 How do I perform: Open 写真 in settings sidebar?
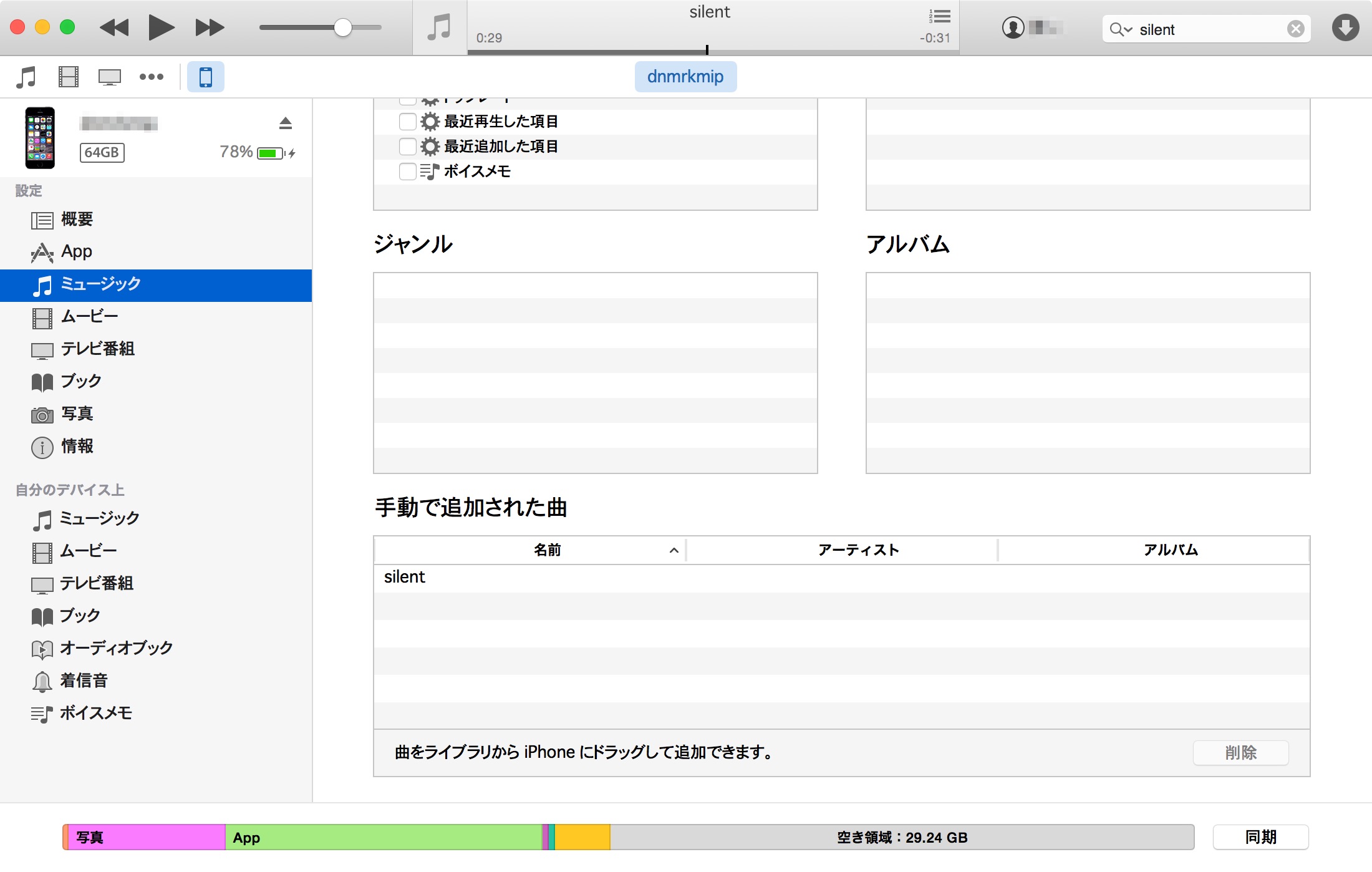click(x=156, y=414)
